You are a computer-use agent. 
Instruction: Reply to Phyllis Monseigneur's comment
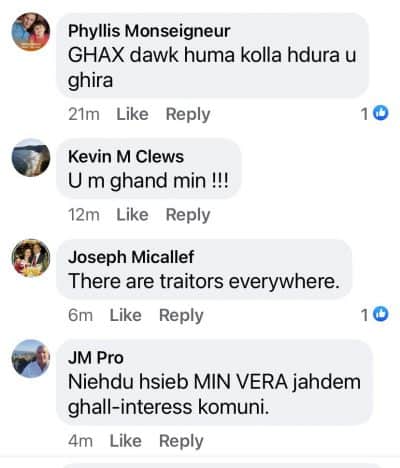188,115
